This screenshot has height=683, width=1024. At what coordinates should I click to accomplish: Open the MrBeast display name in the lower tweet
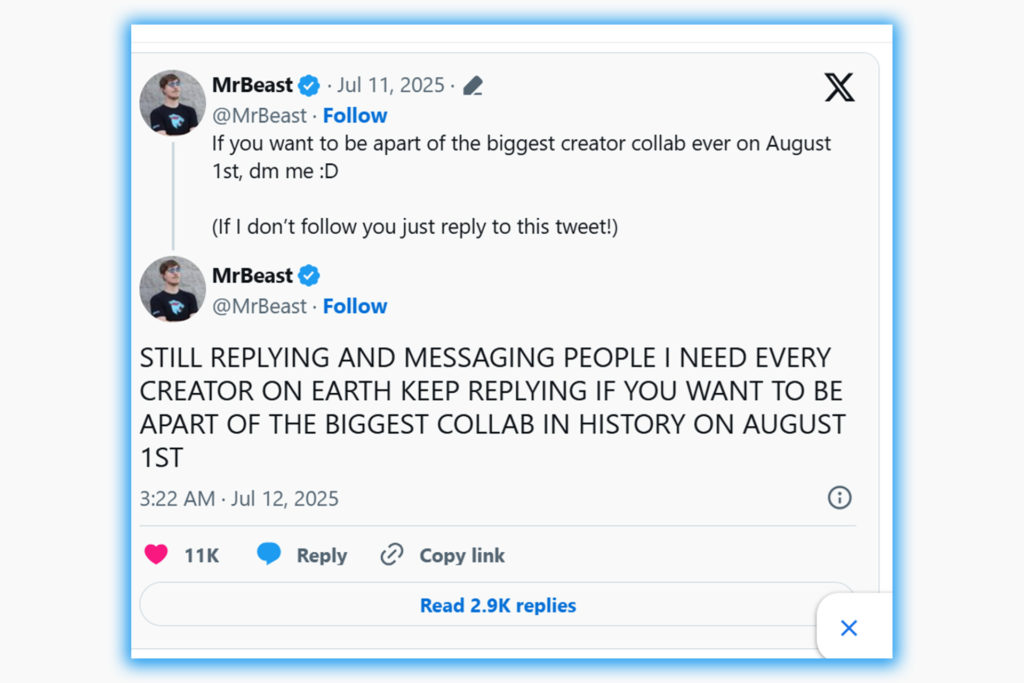tap(252, 276)
